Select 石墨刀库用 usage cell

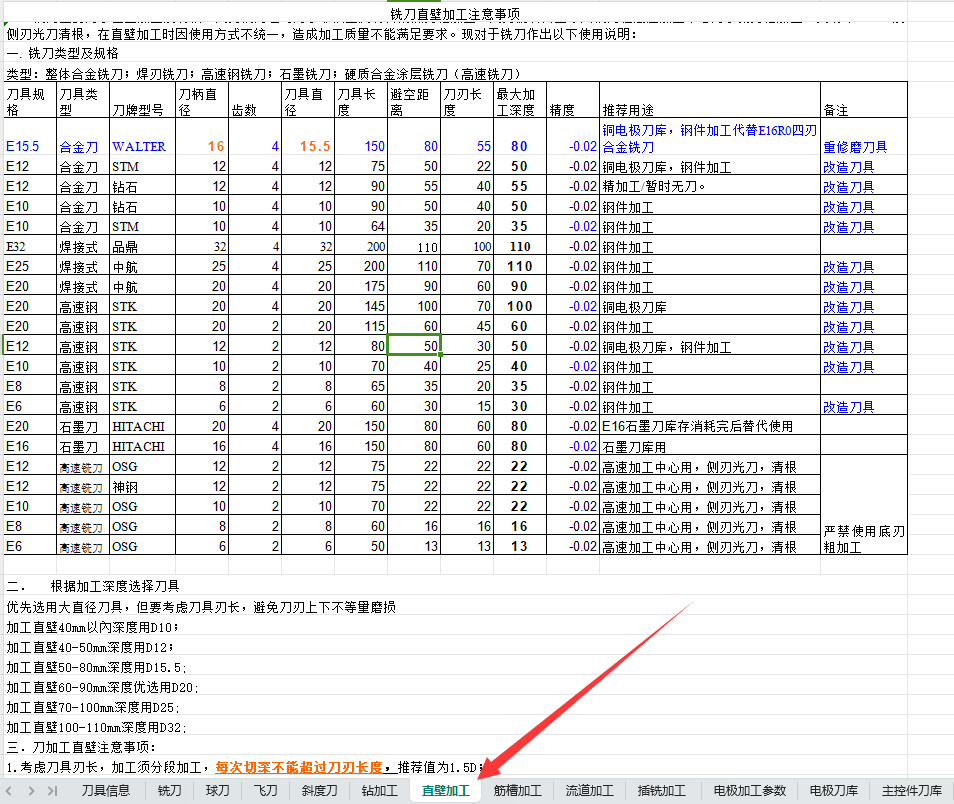(x=709, y=446)
